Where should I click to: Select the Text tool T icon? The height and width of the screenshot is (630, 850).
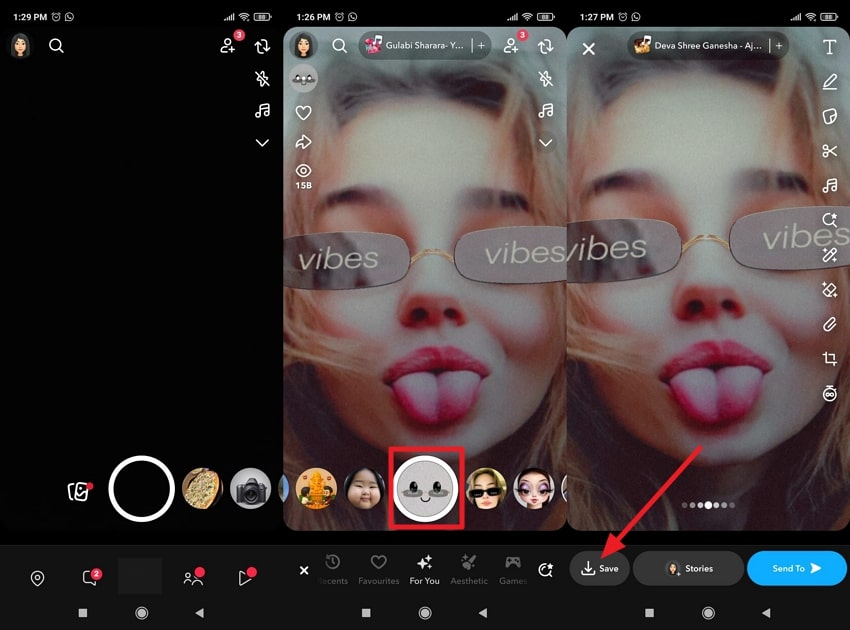point(829,47)
